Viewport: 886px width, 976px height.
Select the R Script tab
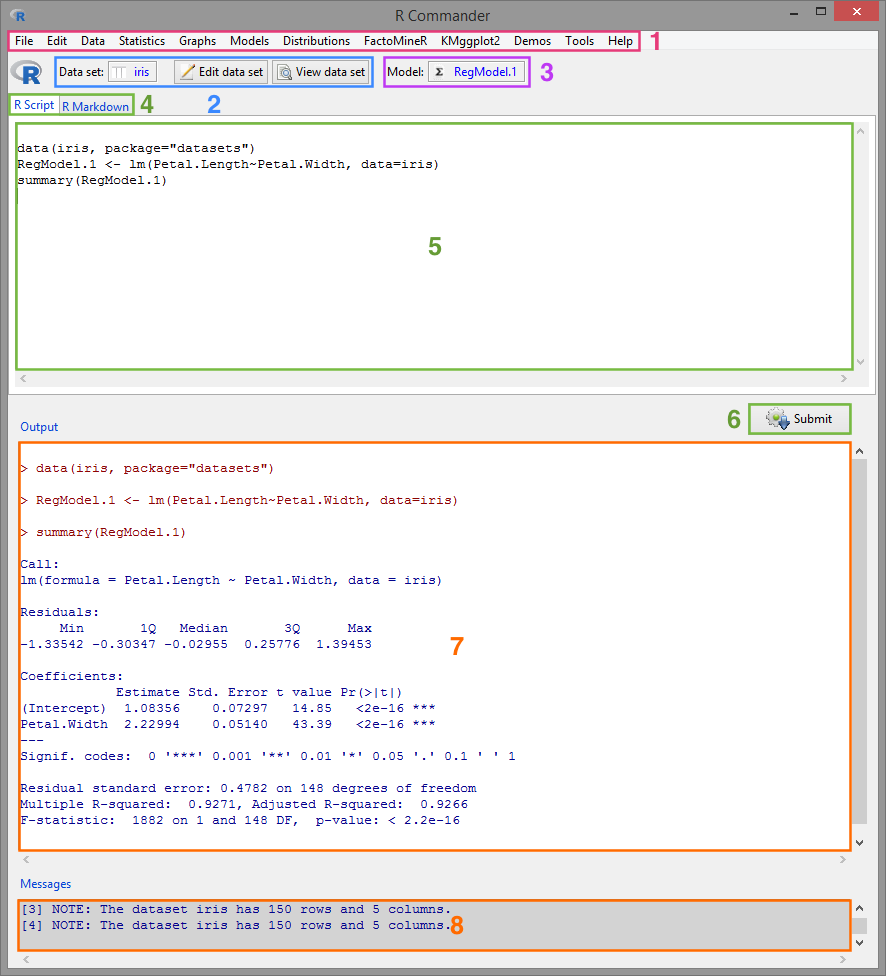click(x=33, y=104)
